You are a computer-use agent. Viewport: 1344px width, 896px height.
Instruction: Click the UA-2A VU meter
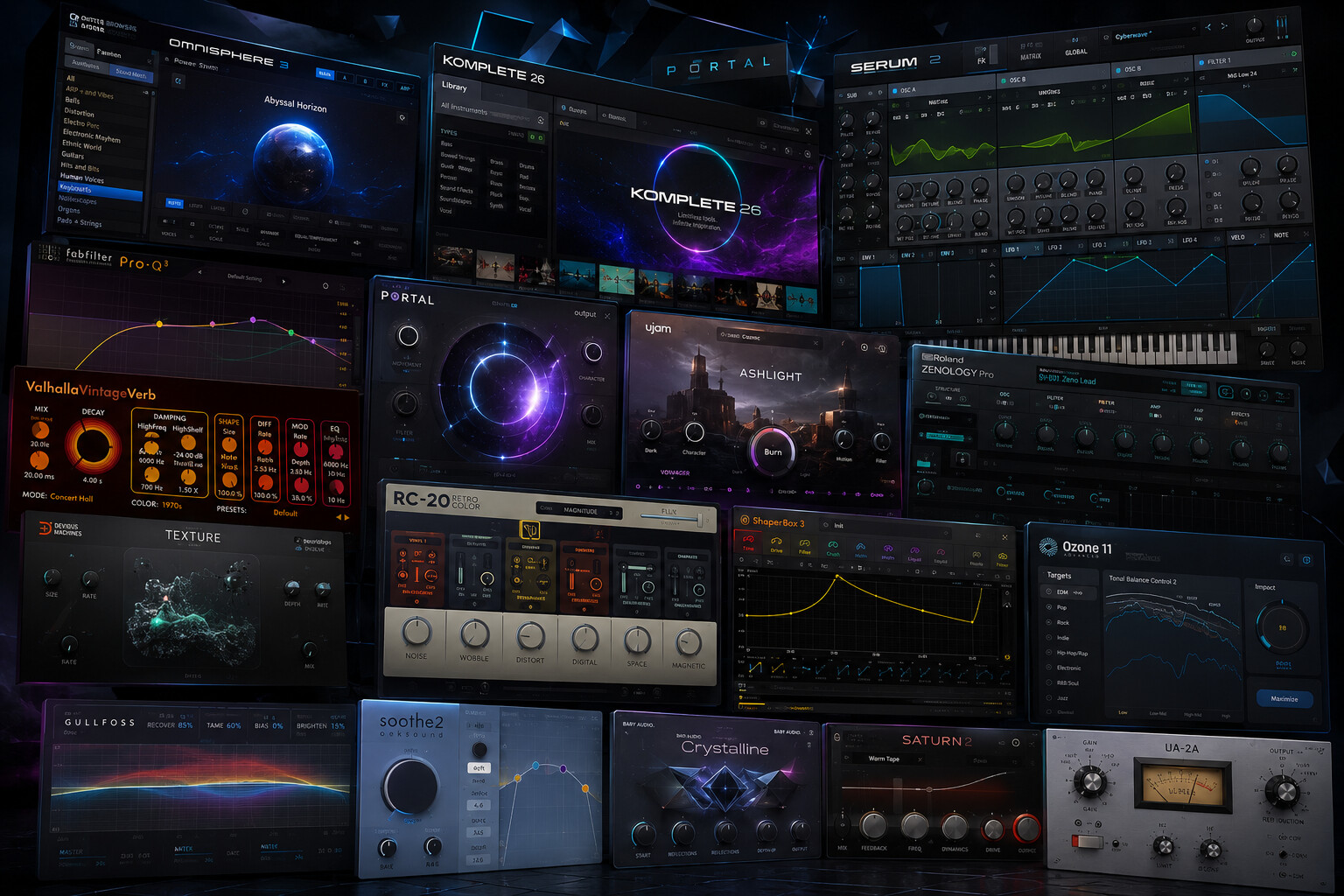tap(1181, 785)
